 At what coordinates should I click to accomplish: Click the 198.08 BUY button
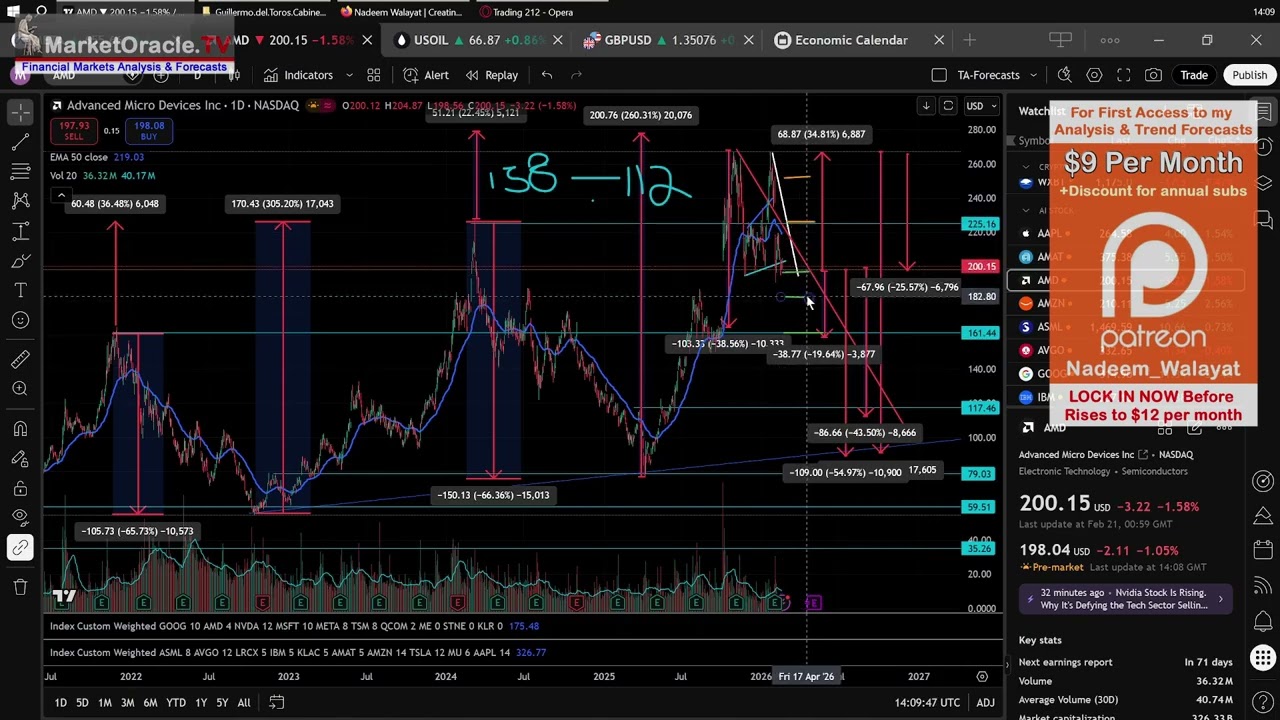pos(149,132)
